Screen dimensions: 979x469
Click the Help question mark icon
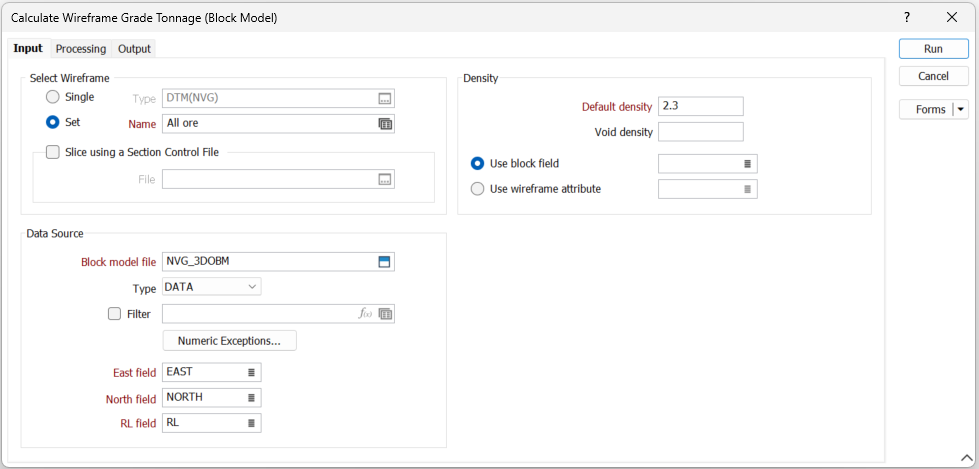click(x=906, y=18)
